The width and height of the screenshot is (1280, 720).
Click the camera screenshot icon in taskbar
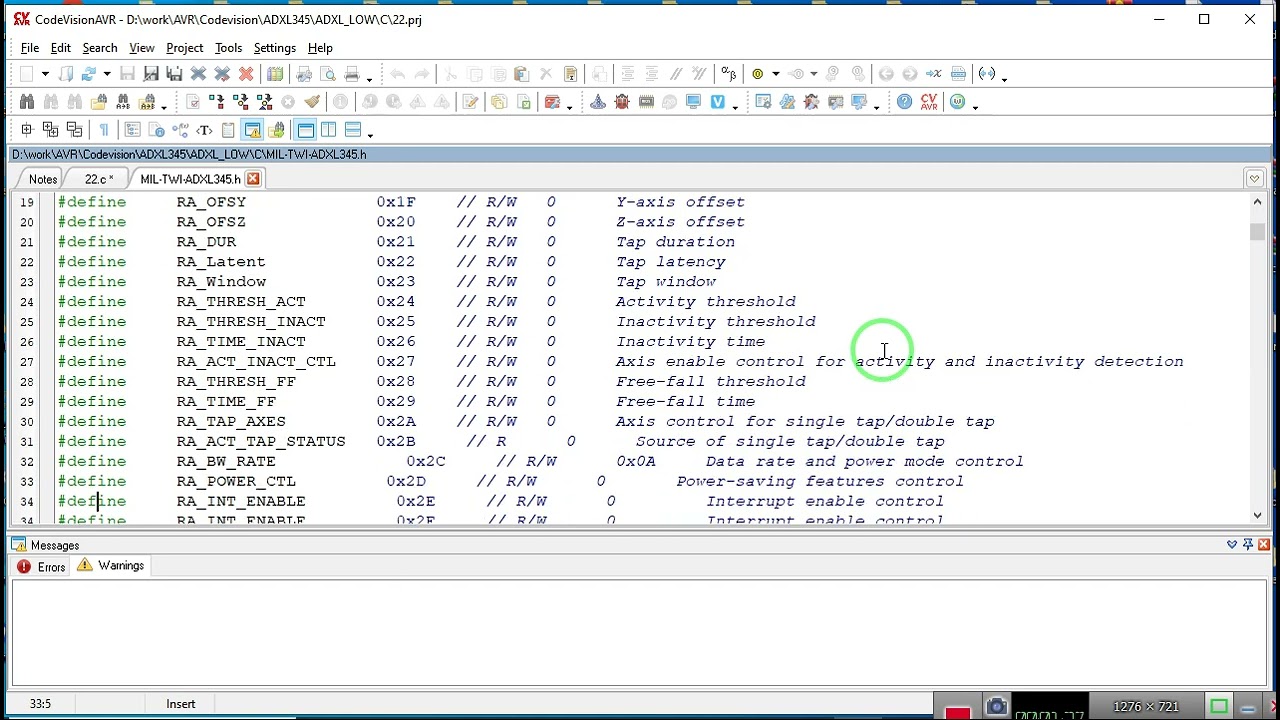(996, 707)
